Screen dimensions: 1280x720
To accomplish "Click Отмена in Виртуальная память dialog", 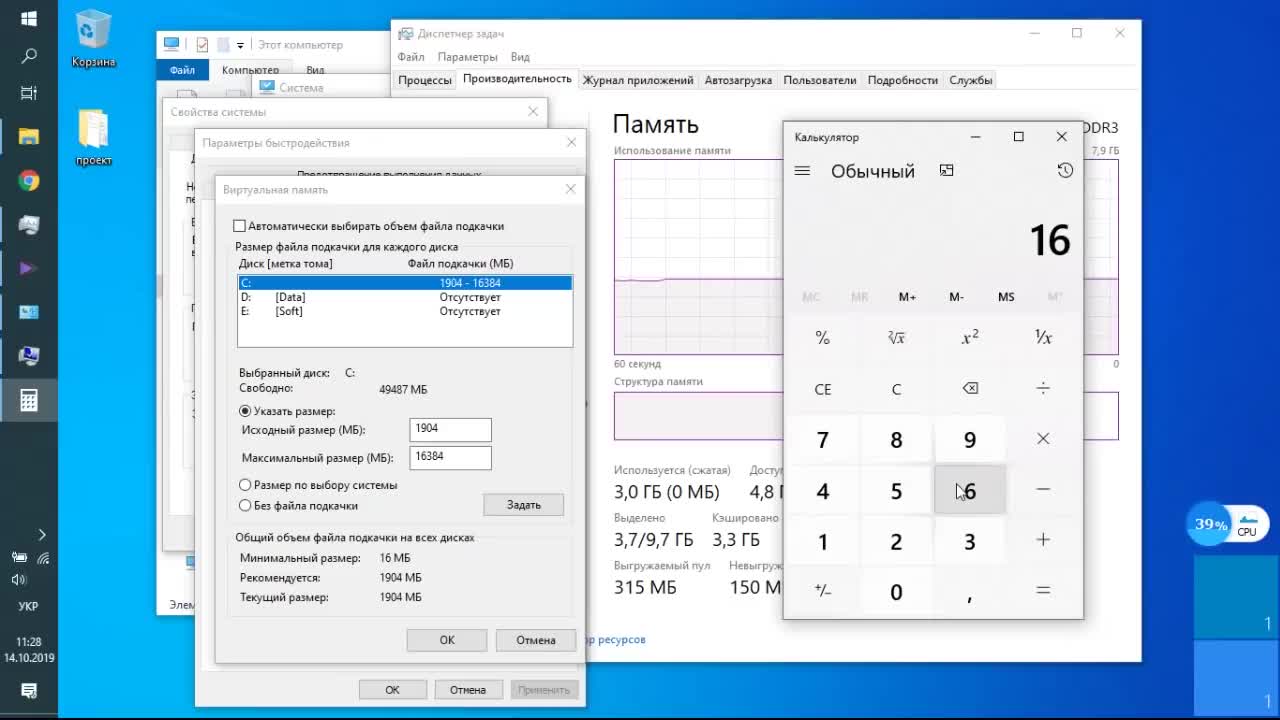I will [x=536, y=640].
